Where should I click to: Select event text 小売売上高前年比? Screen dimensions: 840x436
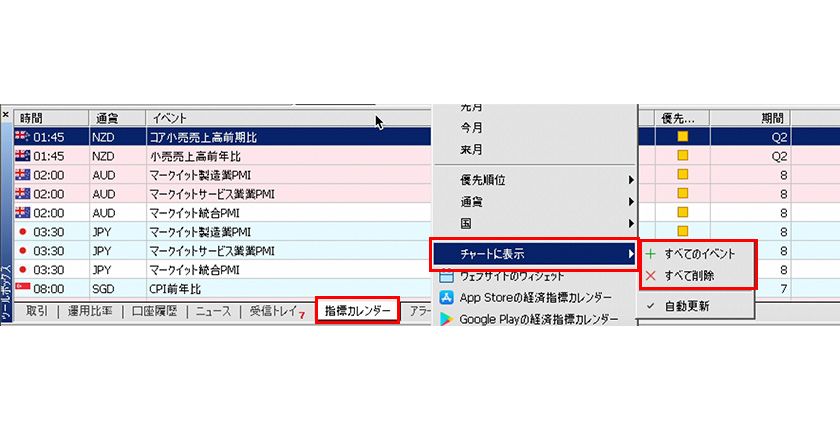click(196, 156)
